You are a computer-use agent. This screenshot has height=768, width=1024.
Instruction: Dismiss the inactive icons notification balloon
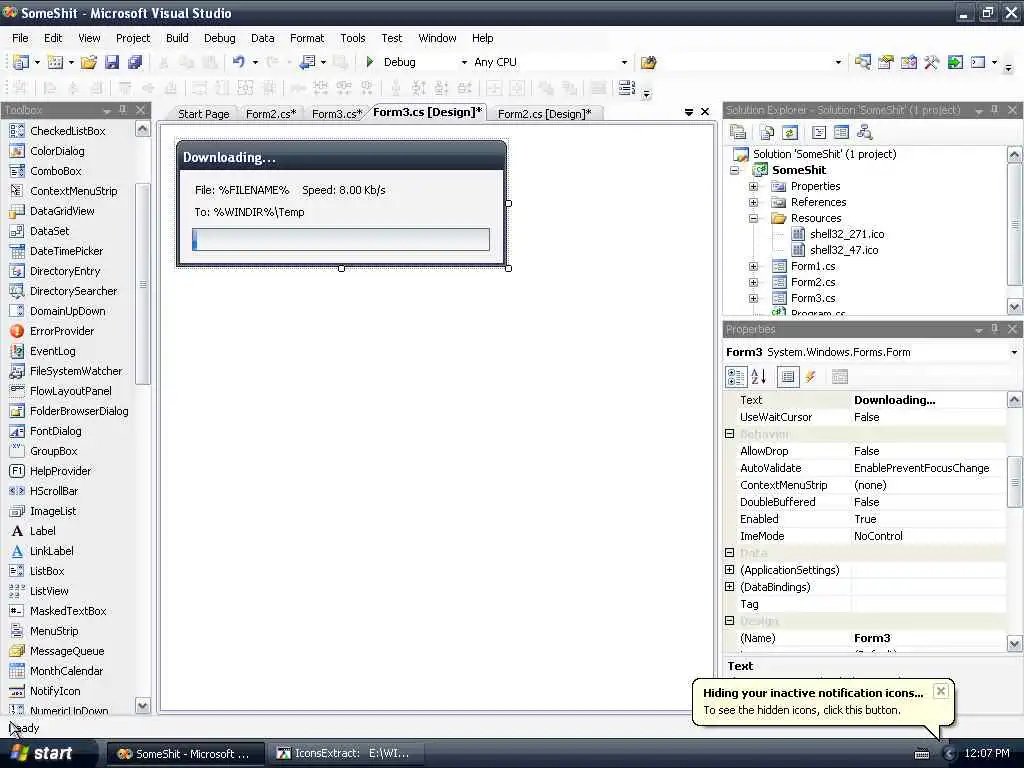tap(940, 691)
